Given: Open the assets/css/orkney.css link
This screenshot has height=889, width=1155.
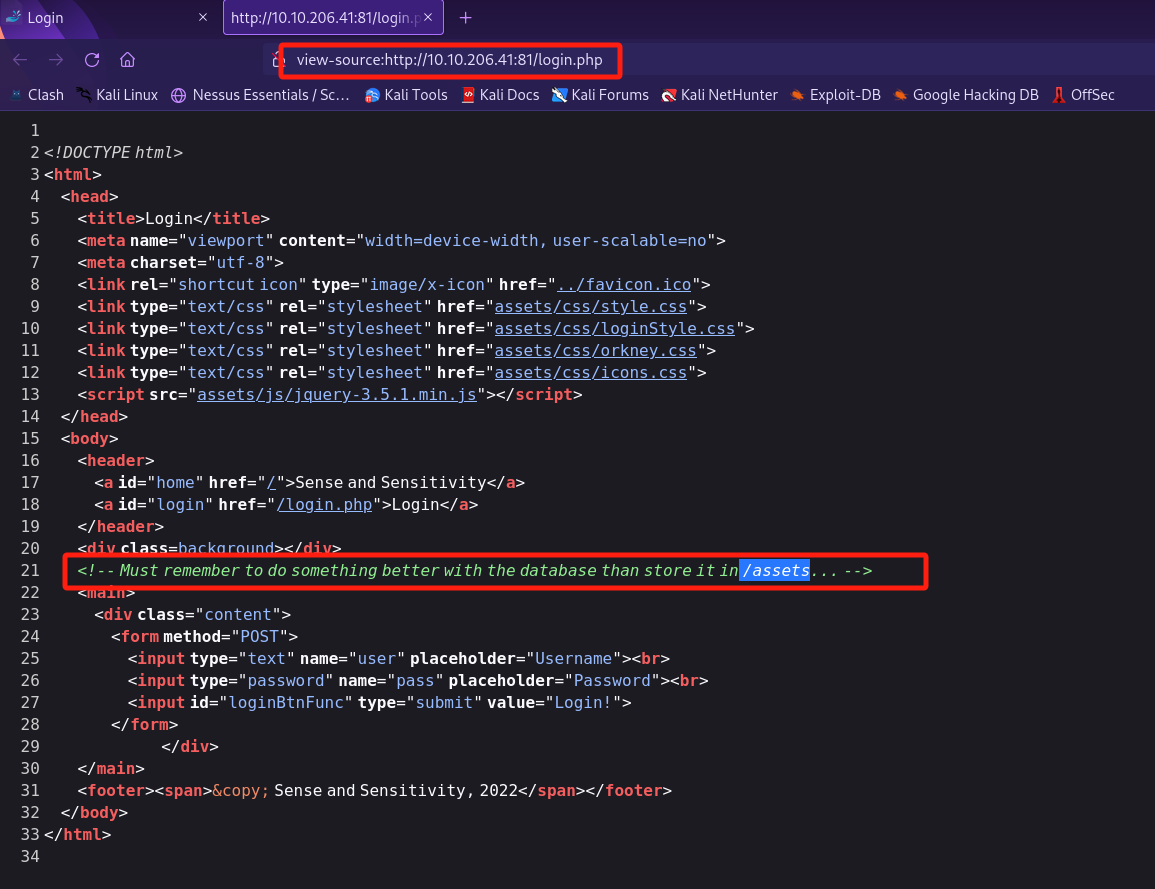Looking at the screenshot, I should click(x=593, y=350).
